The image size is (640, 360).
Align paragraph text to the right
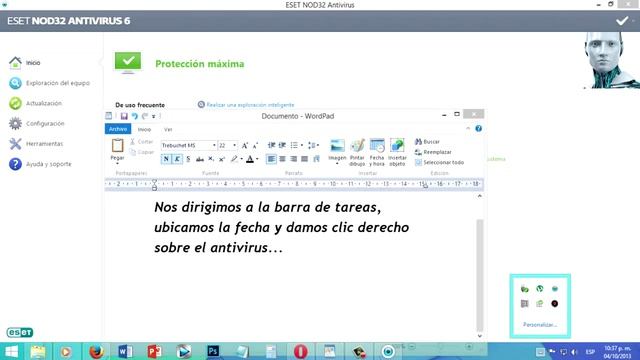(x=293, y=159)
